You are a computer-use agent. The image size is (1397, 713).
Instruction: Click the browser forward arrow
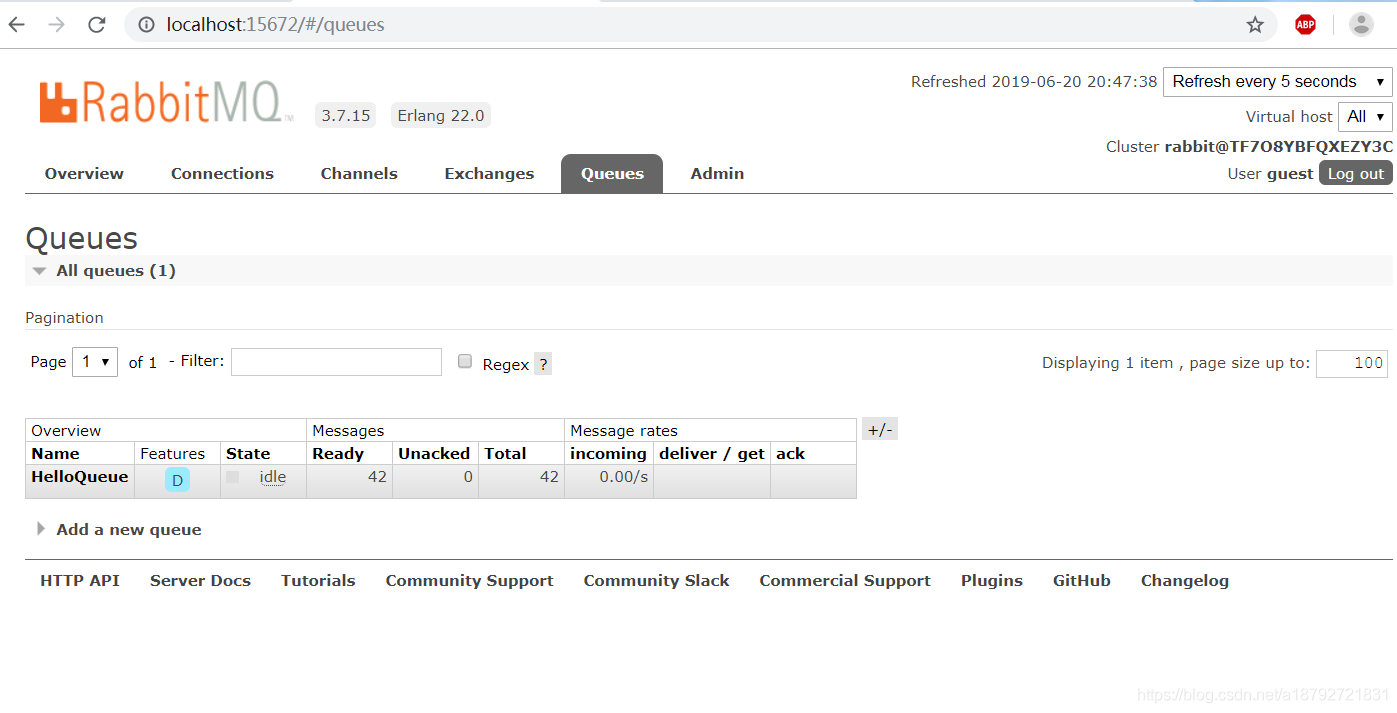pyautogui.click(x=57, y=25)
